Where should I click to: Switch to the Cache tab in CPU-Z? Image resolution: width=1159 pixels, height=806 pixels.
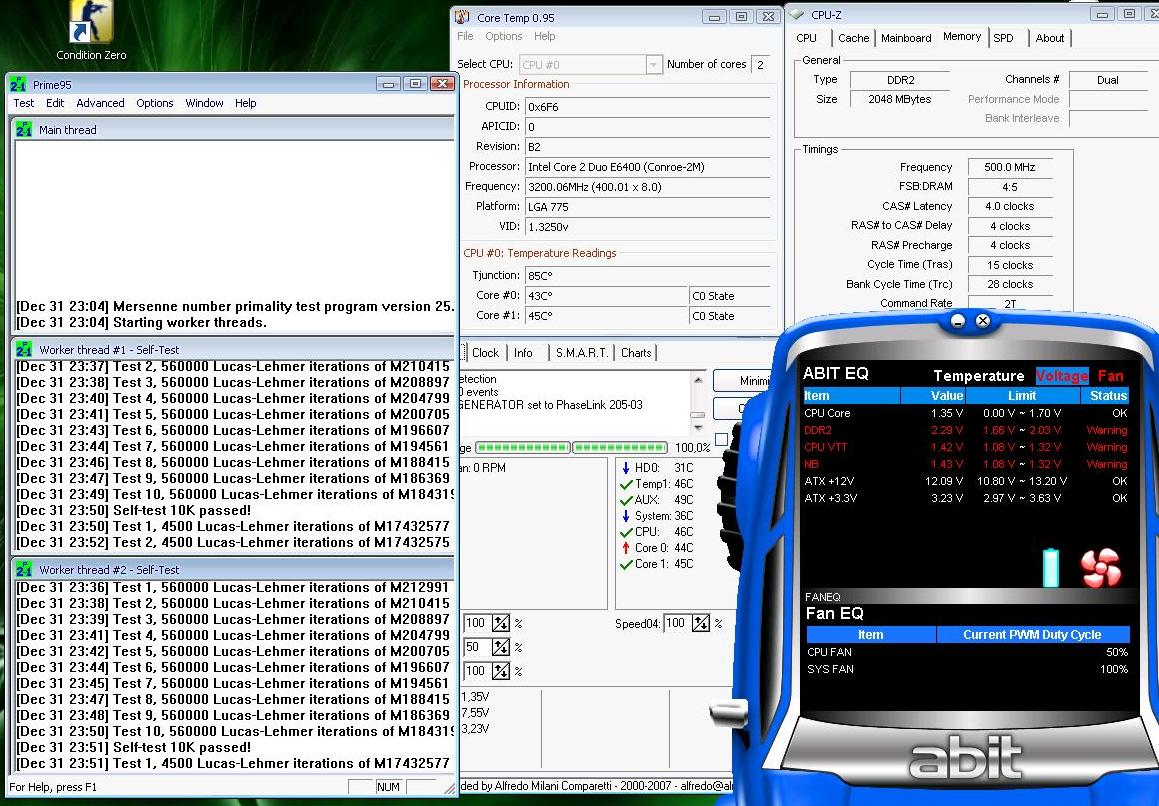853,38
